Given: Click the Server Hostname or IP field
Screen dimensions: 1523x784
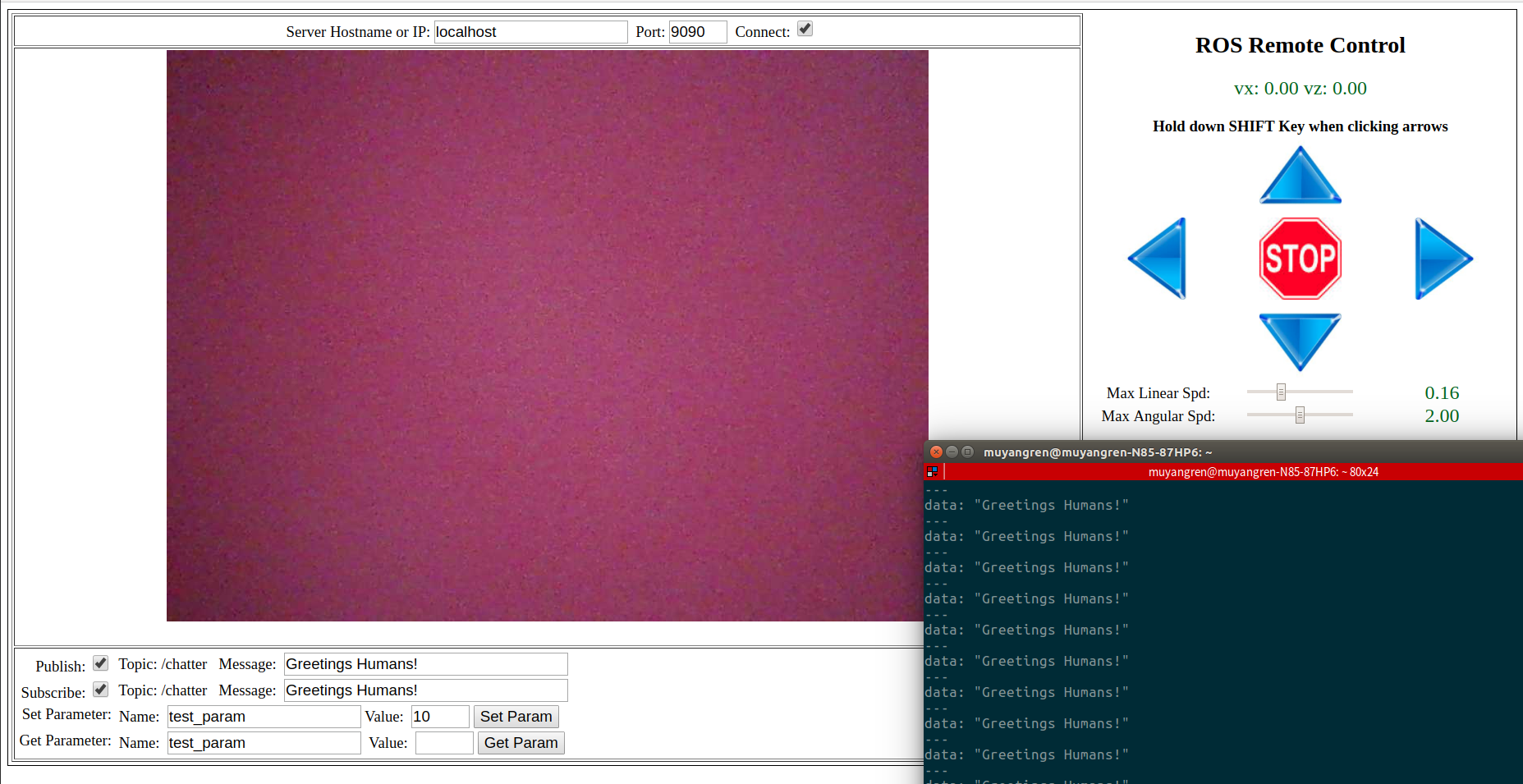Looking at the screenshot, I should pos(530,31).
